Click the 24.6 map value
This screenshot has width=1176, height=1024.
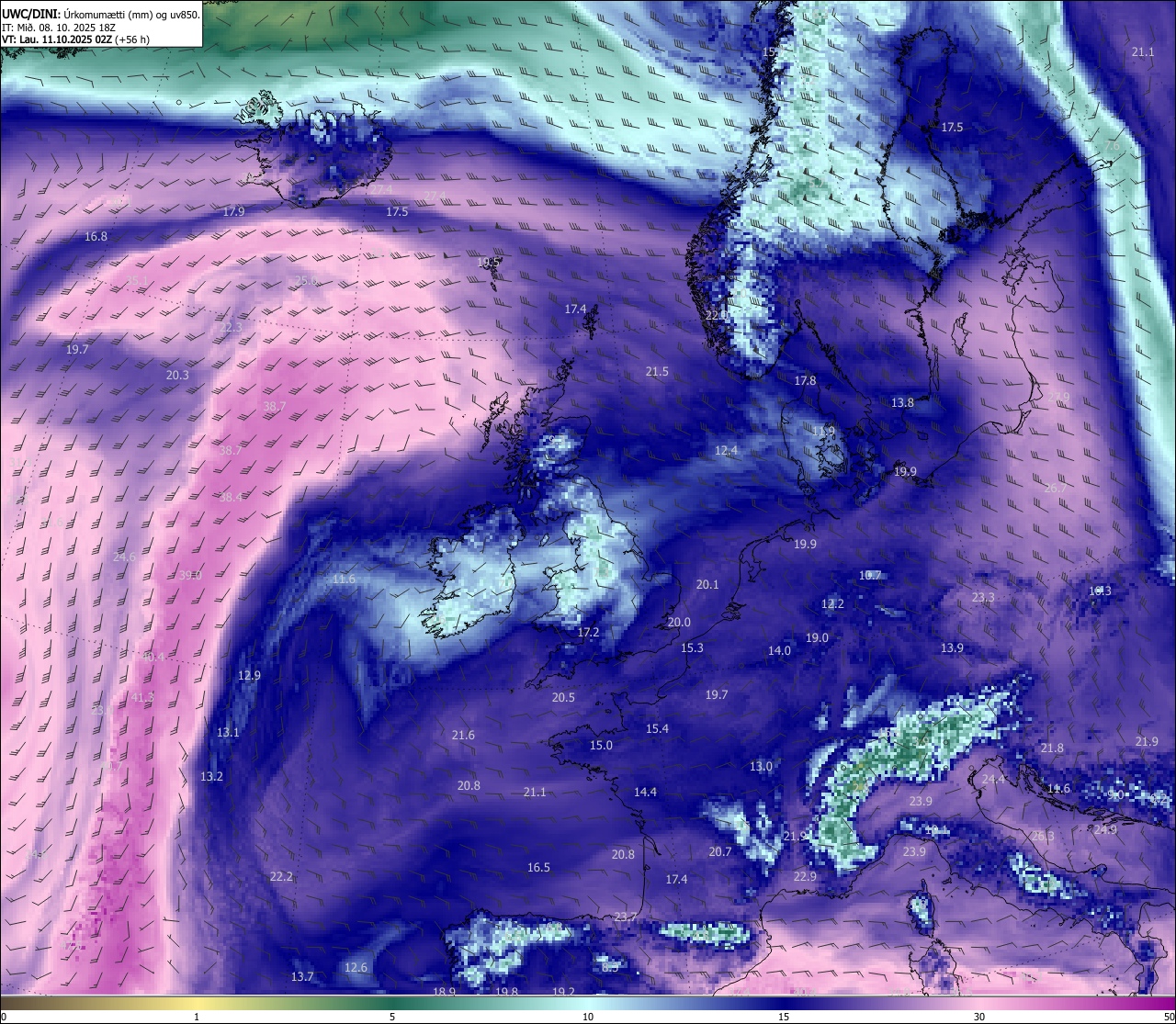pos(124,557)
